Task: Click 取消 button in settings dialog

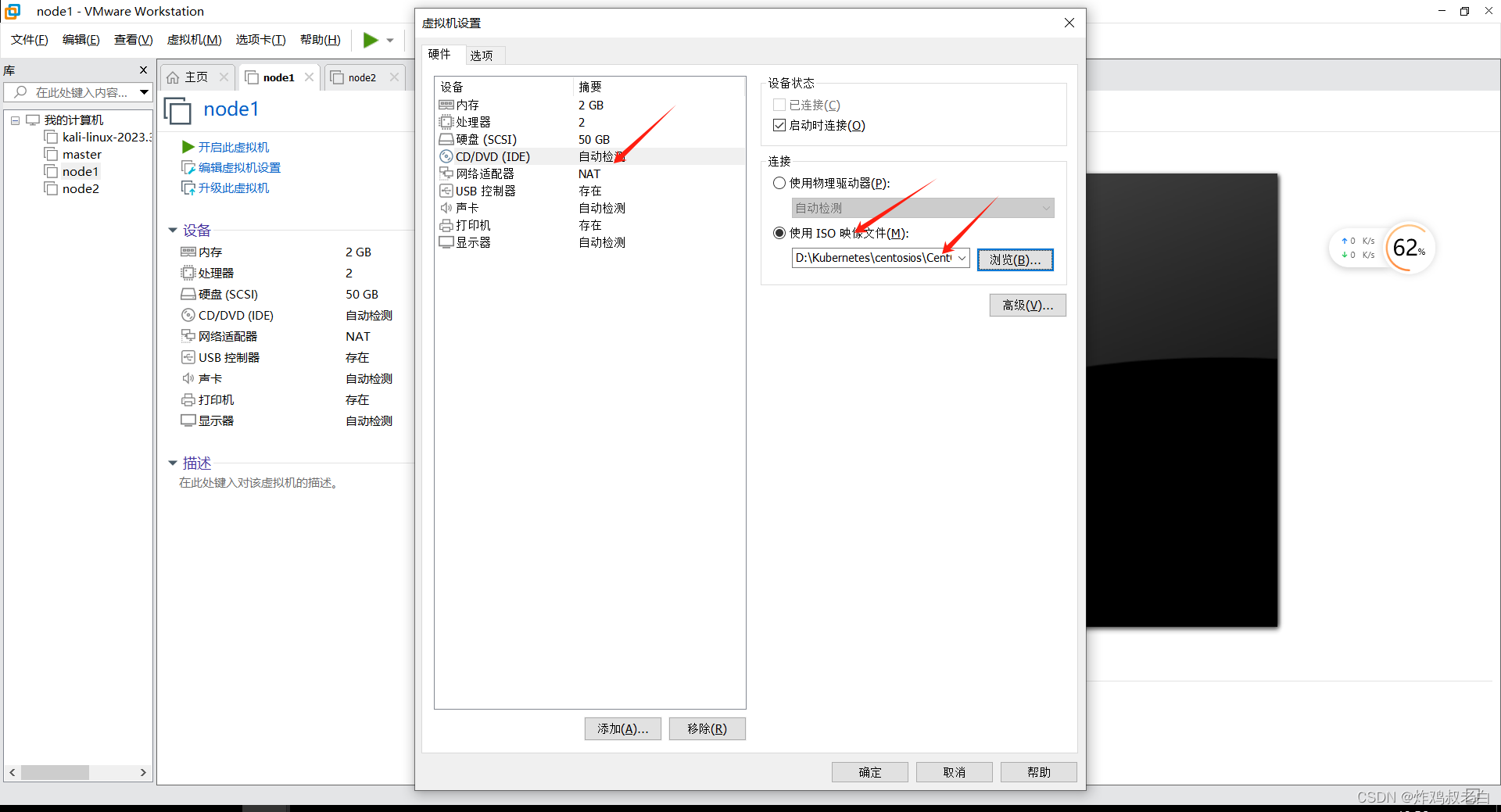Action: 954,772
